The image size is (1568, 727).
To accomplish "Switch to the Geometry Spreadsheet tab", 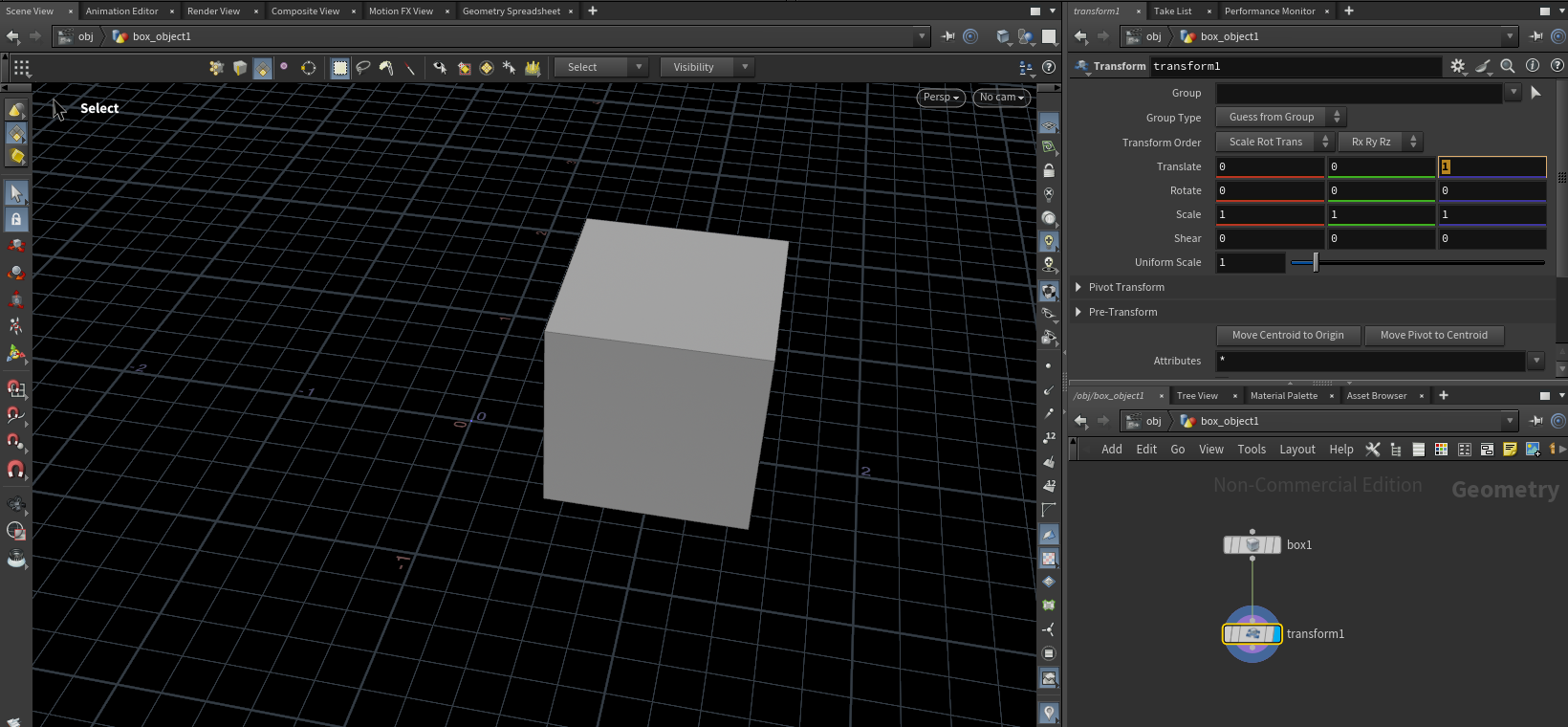I will point(512,11).
